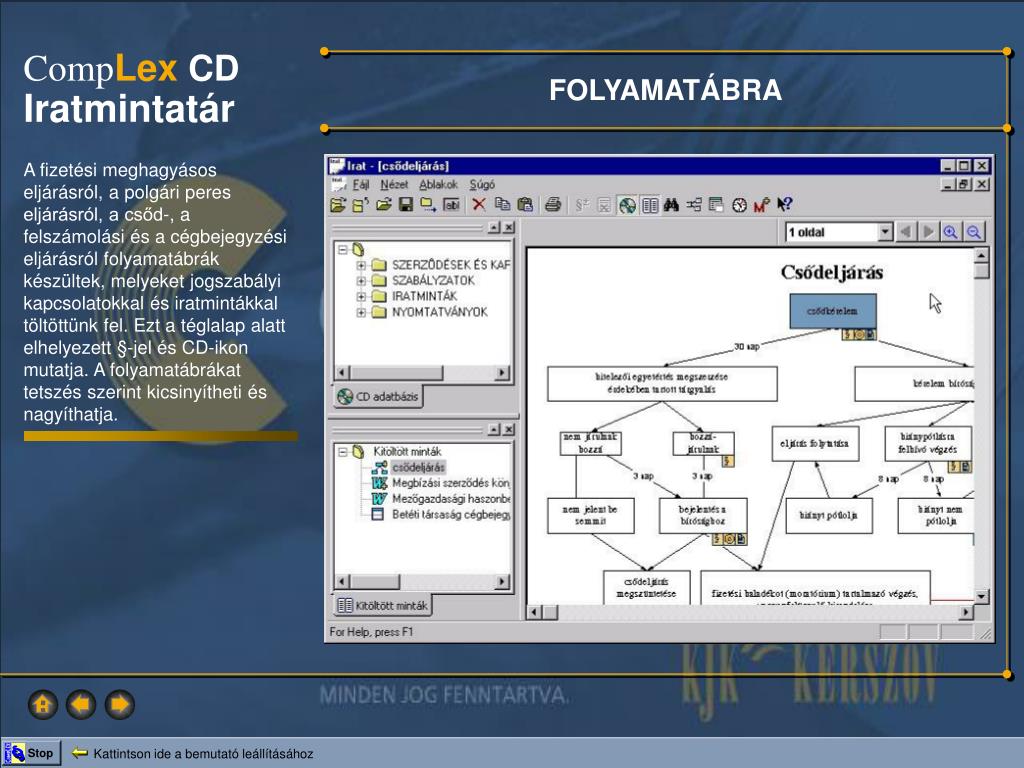Image resolution: width=1024 pixels, height=768 pixels.
Task: Toggle the CD database globe toolbar button
Action: [x=627, y=205]
